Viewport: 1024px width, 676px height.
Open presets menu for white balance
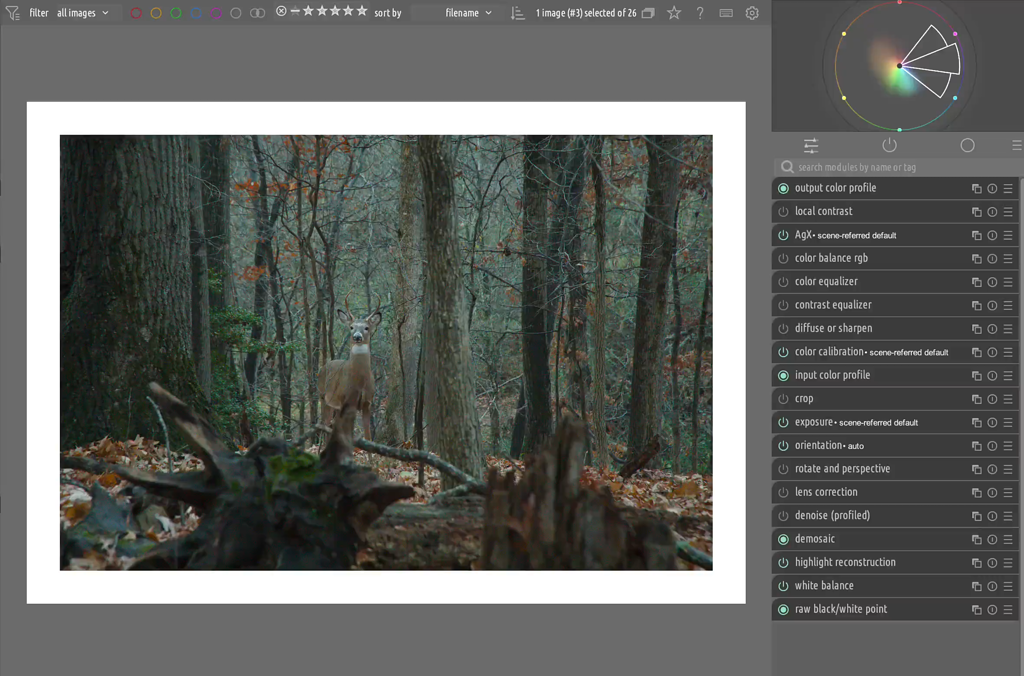pyautogui.click(x=1008, y=587)
